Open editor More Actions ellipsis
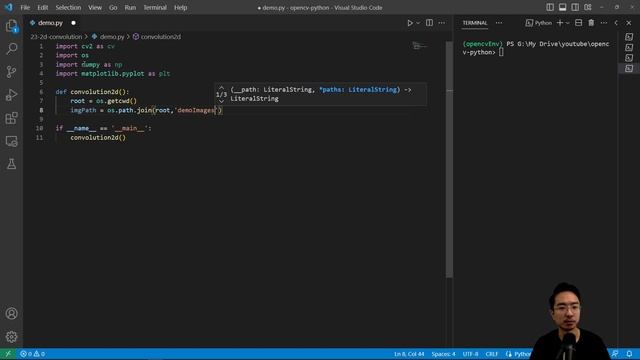The image size is (640, 360). coord(442,23)
